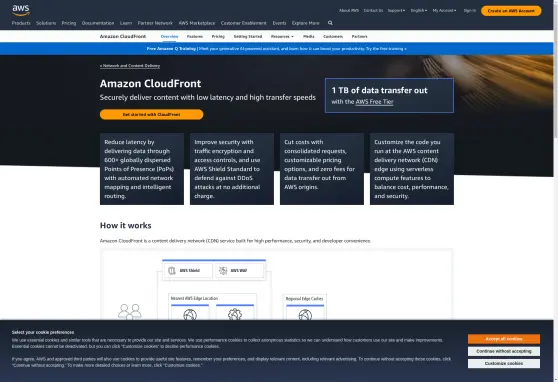
Task: Open the Events menu
Action: point(279,23)
